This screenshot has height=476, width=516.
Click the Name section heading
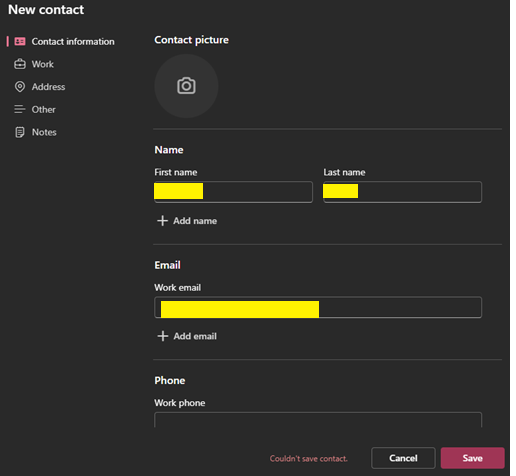coord(169,150)
